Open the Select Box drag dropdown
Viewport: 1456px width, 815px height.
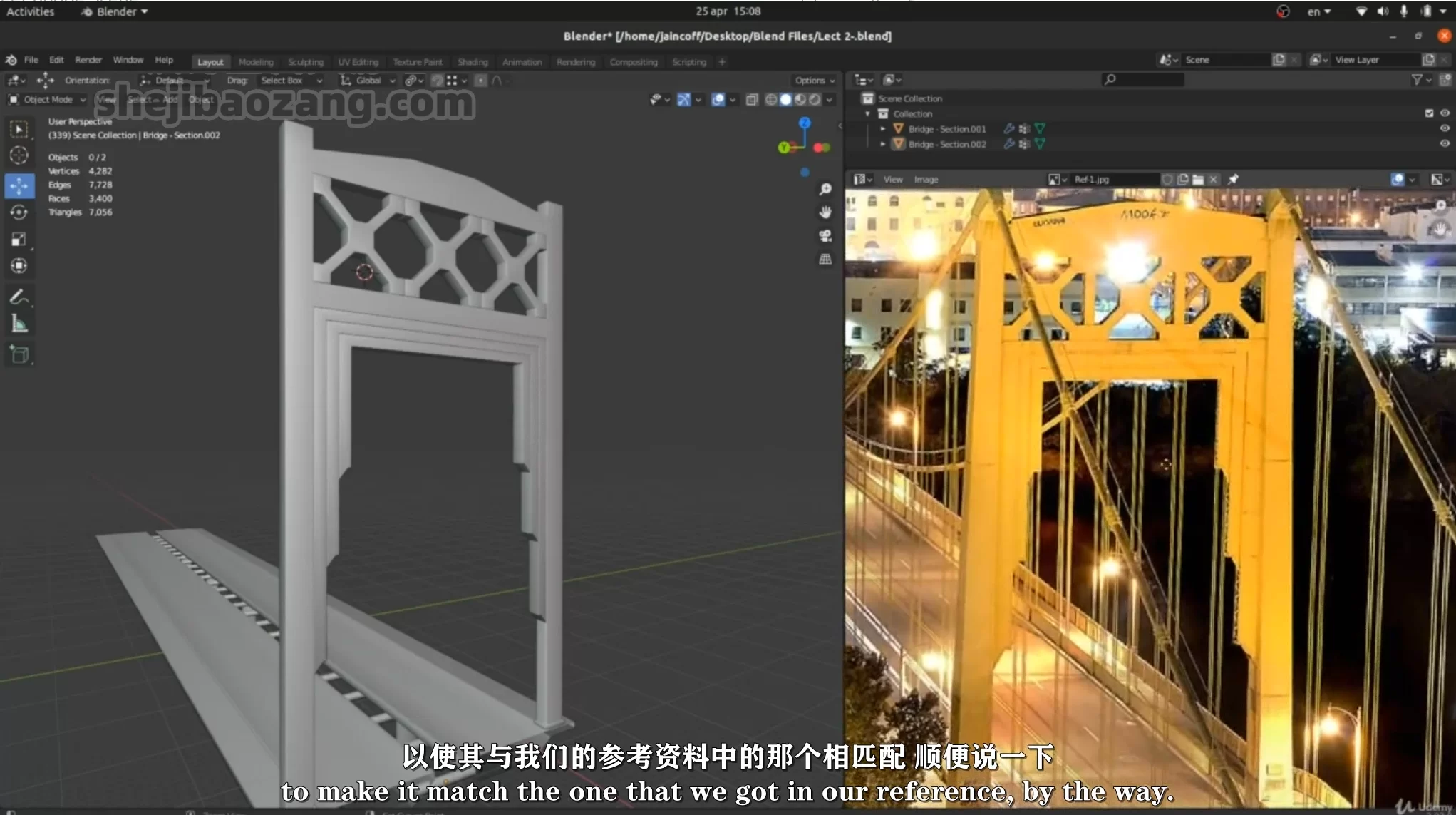290,81
